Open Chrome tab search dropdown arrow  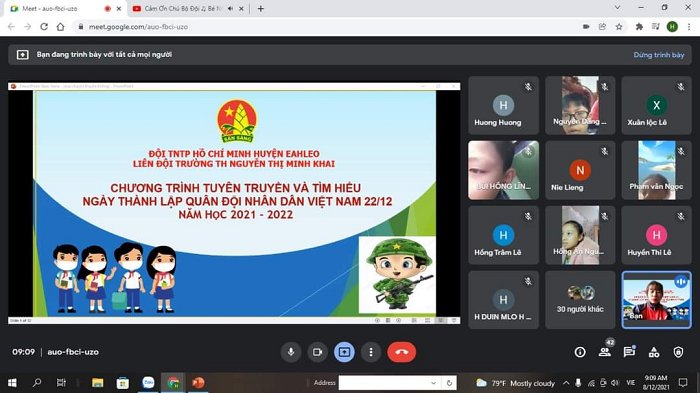[x=617, y=8]
